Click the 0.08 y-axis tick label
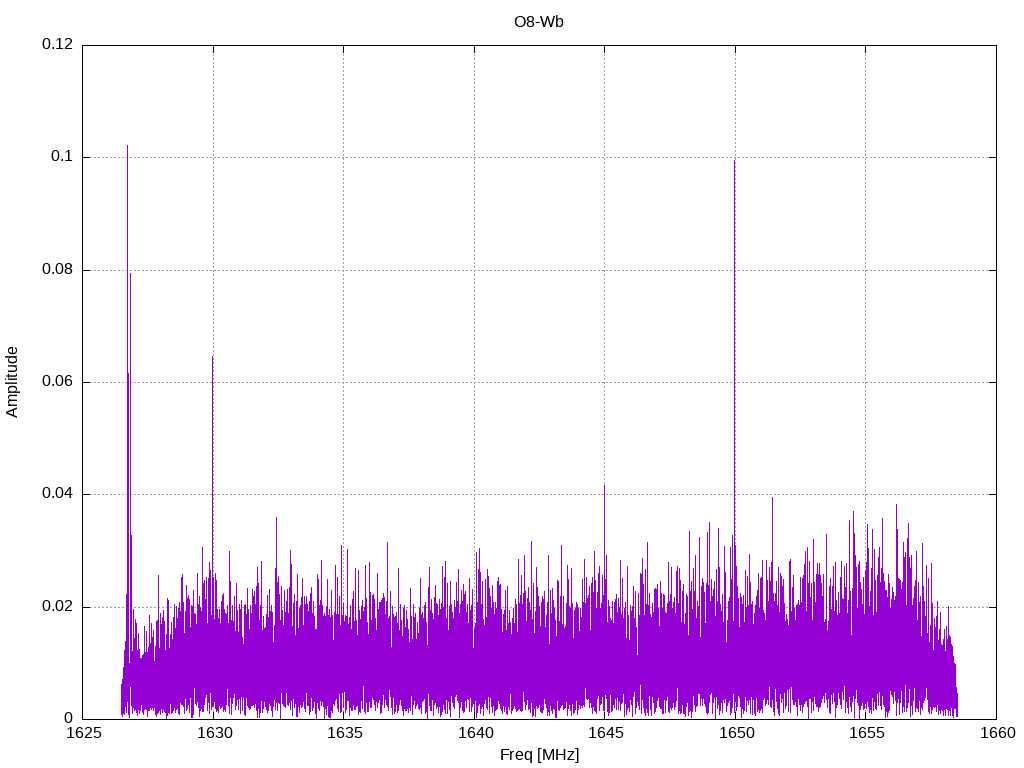The width and height of the screenshot is (1024, 768). tap(57, 270)
